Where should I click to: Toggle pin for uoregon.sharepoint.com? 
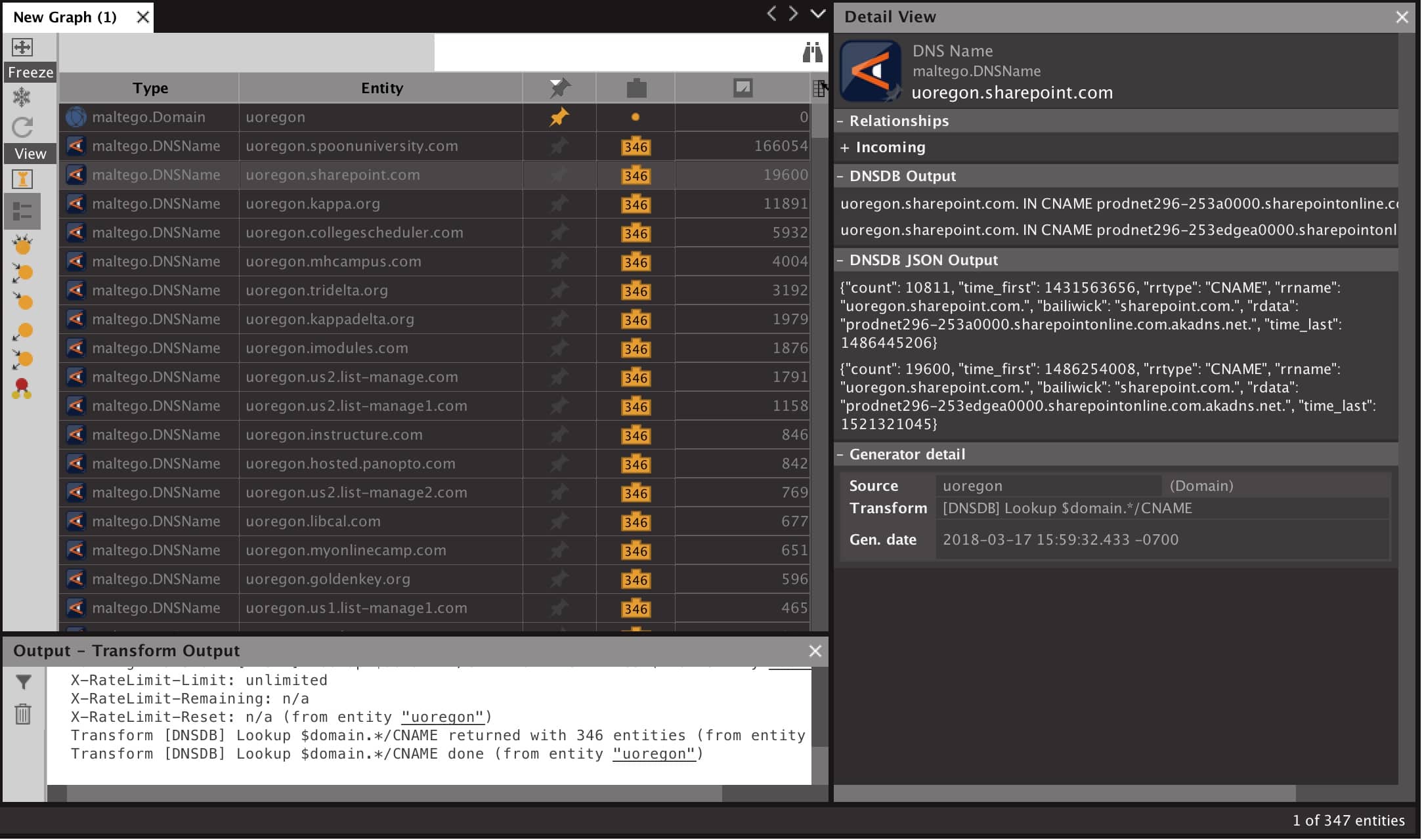[x=559, y=175]
